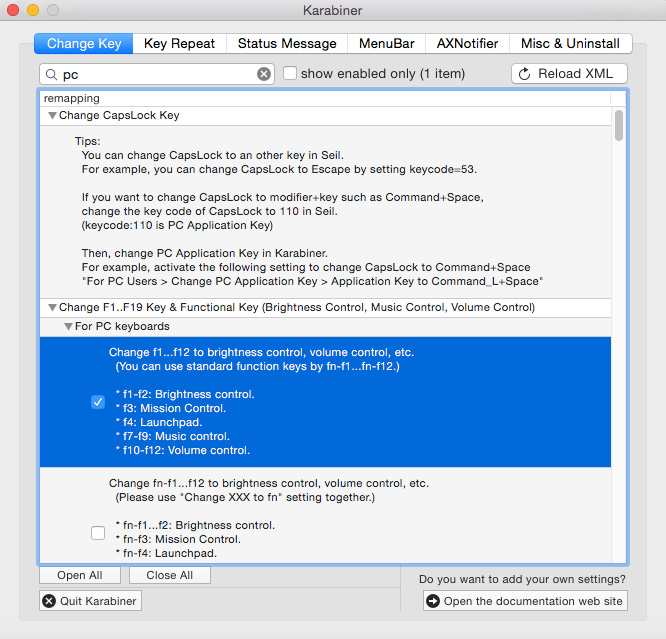This screenshot has width=666, height=639.
Task: Switch to the Change Key tab
Action: [x=84, y=43]
